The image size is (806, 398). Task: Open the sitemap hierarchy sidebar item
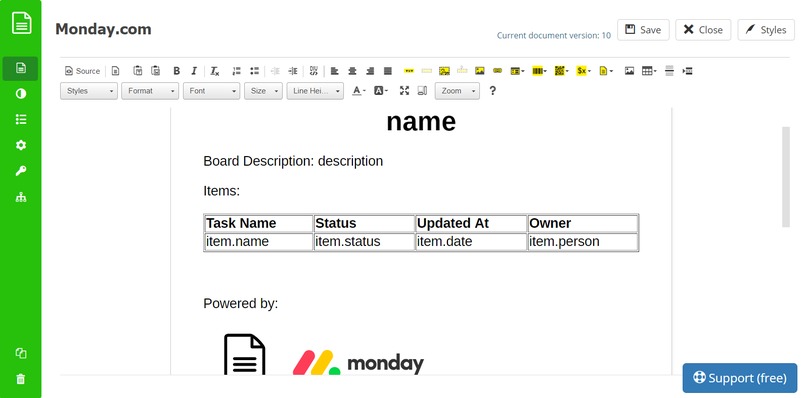pyautogui.click(x=21, y=197)
